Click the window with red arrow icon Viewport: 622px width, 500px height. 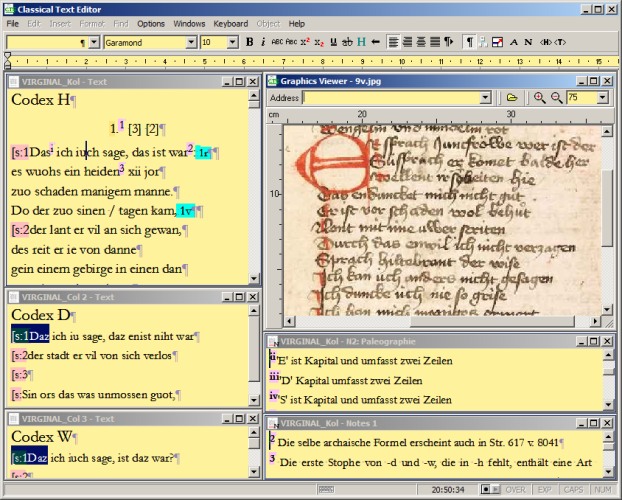point(497,42)
